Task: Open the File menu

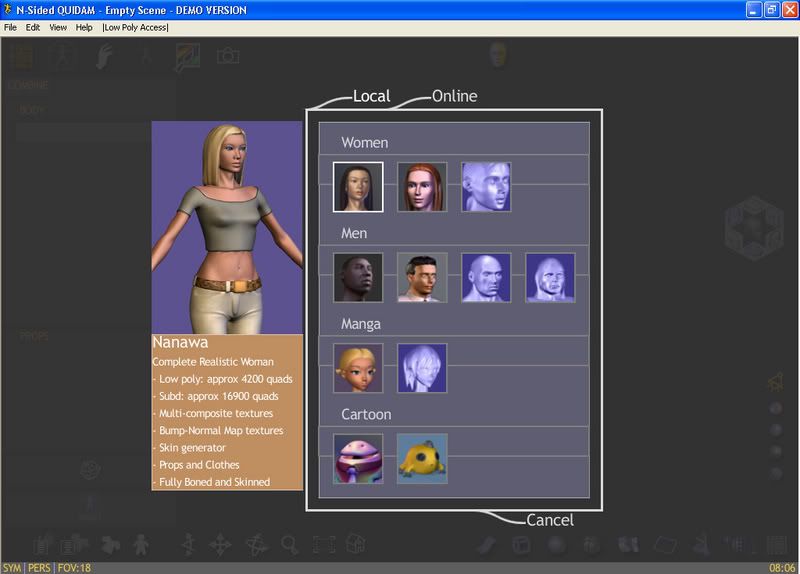Action: tap(10, 28)
